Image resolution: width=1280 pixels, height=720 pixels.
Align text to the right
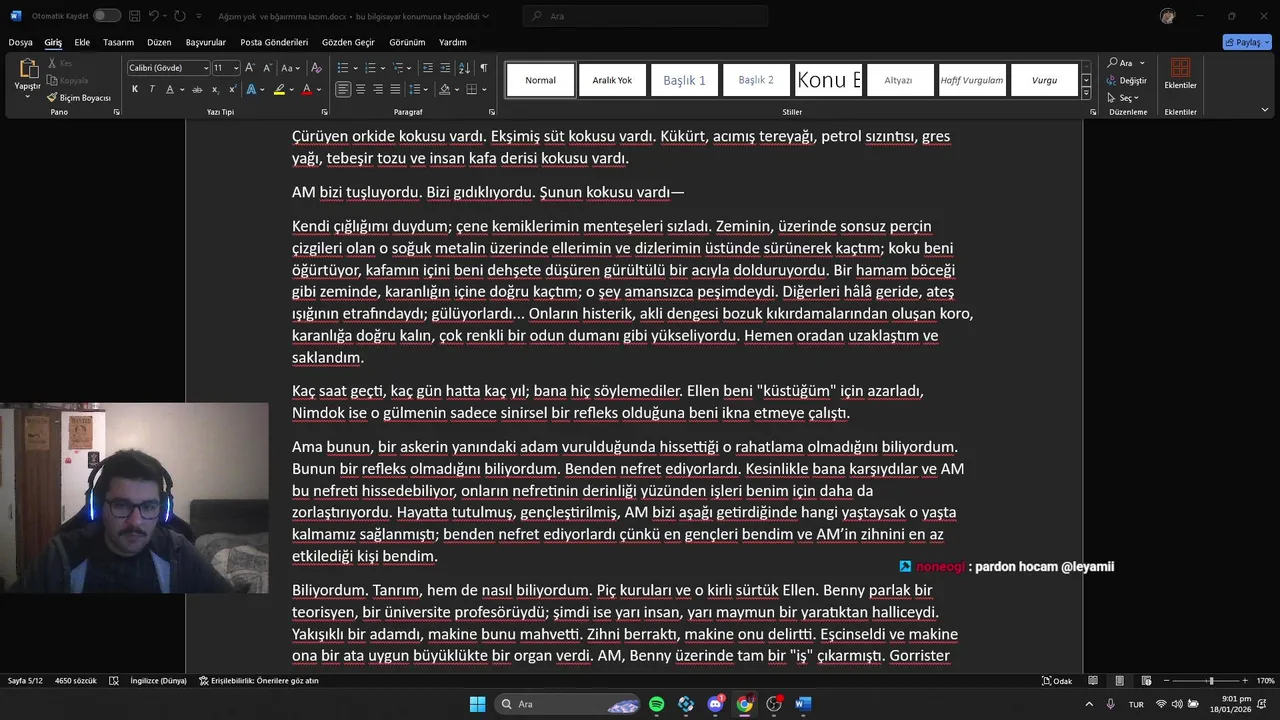[378, 89]
